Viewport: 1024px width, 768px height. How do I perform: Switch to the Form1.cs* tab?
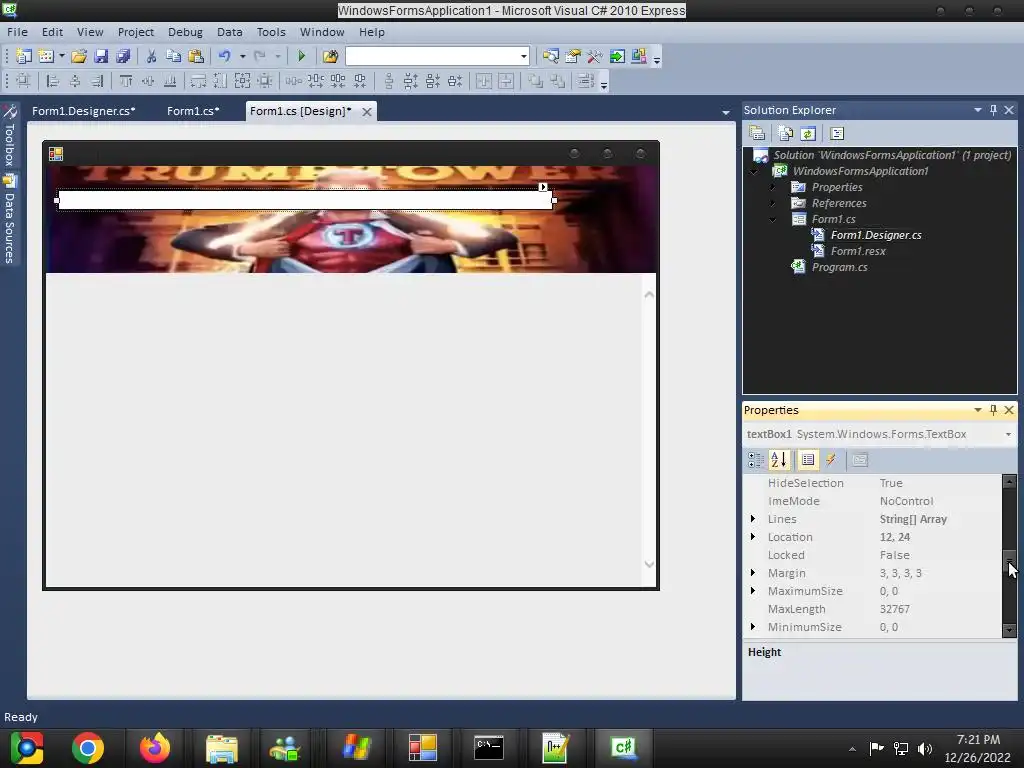[193, 111]
